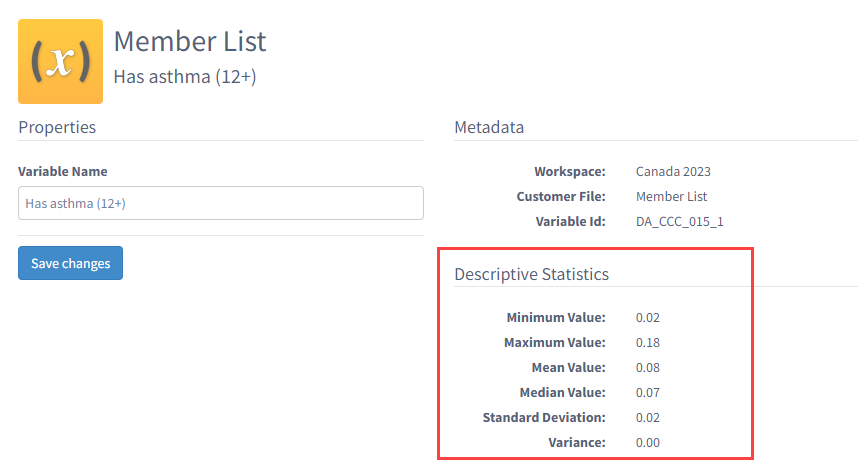The height and width of the screenshot is (460, 858).
Task: Click the Variable Name input field
Action: tap(221, 203)
